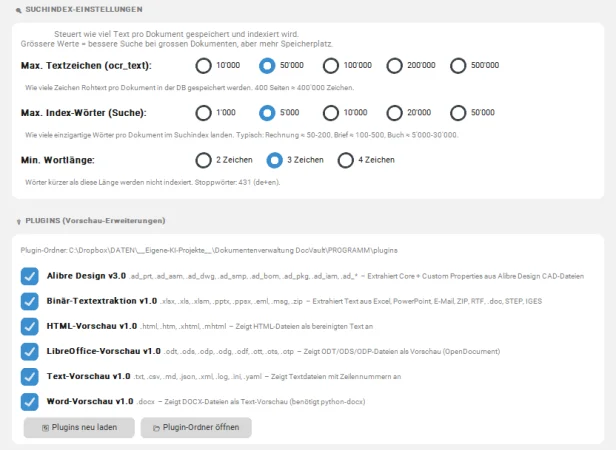This screenshot has height=450, width=616.
Task: Click the Suchindex-Einstellungen magnifier icon
Action: (19, 8)
